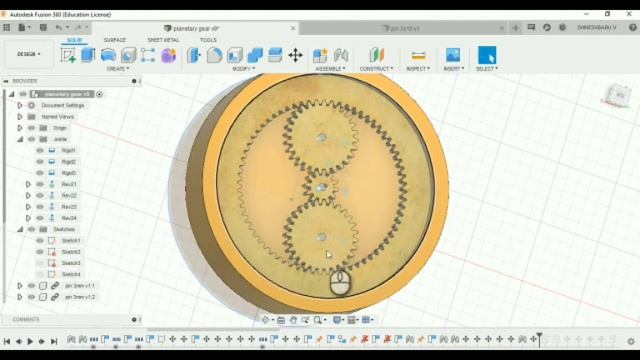Select the Move/Copy arrows tool
Viewport: 640px width, 360px height.
click(x=296, y=55)
